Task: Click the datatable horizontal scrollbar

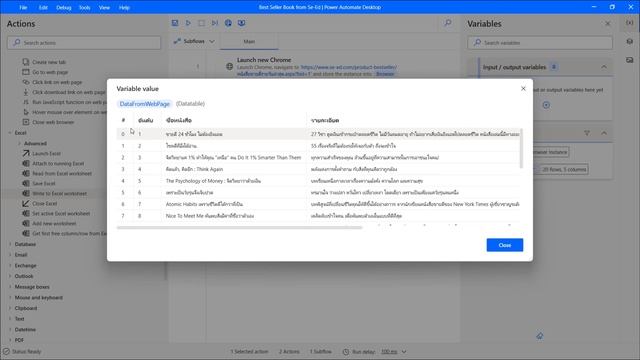Action: pos(239,228)
